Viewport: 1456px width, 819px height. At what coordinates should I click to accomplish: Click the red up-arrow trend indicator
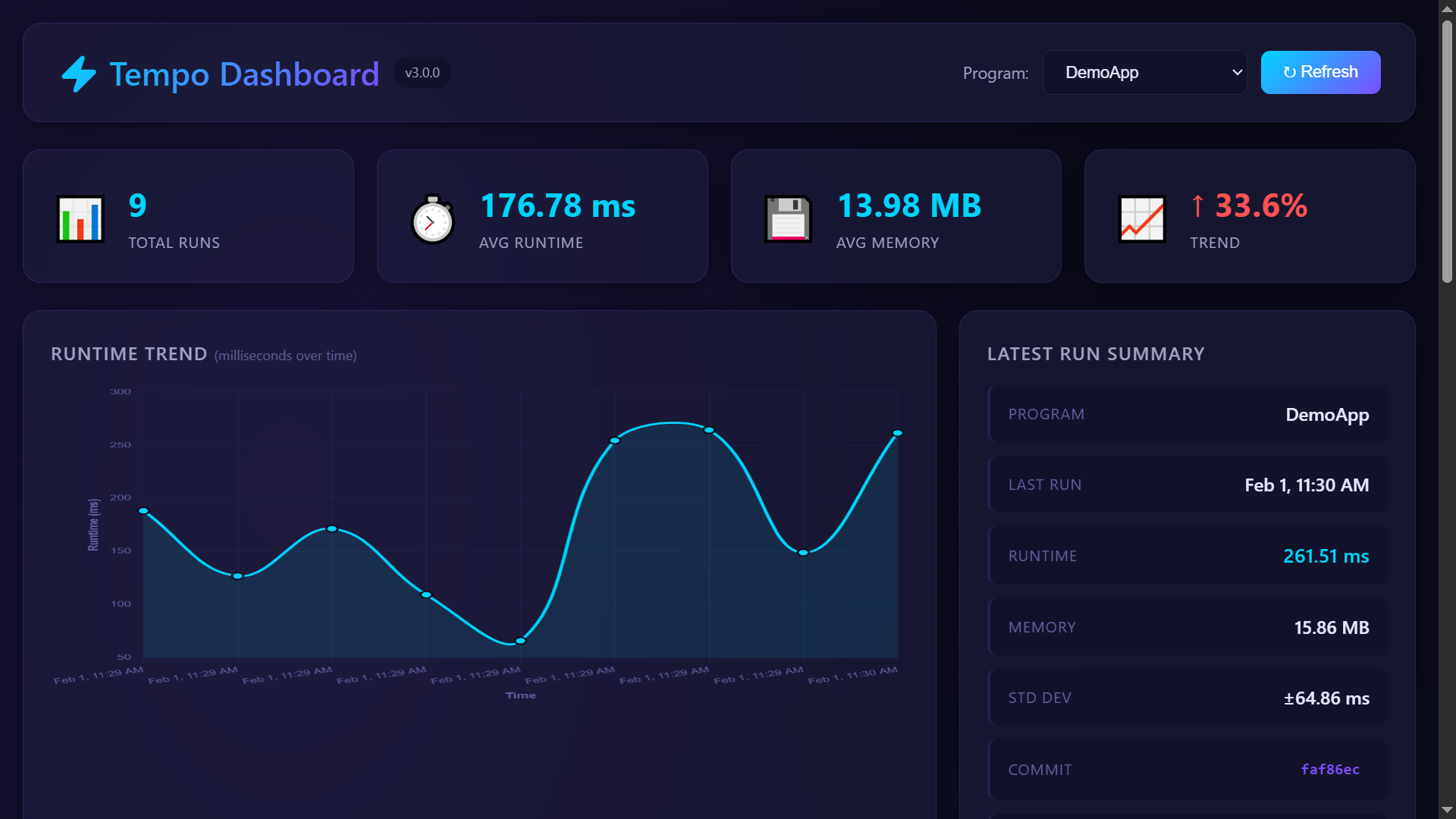tap(1197, 206)
